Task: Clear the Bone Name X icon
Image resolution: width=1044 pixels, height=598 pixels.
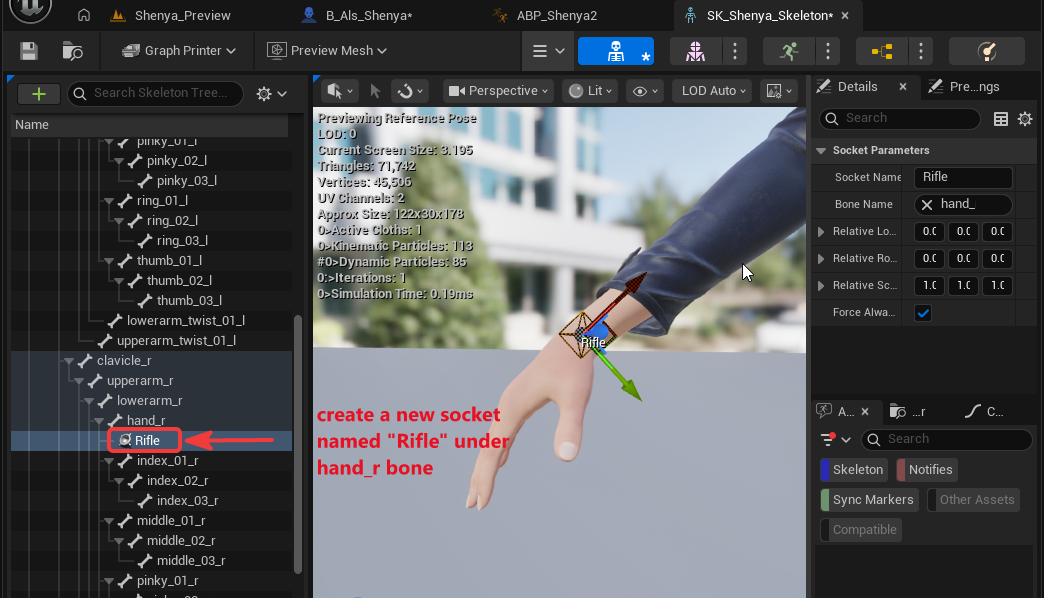Action: 926,204
